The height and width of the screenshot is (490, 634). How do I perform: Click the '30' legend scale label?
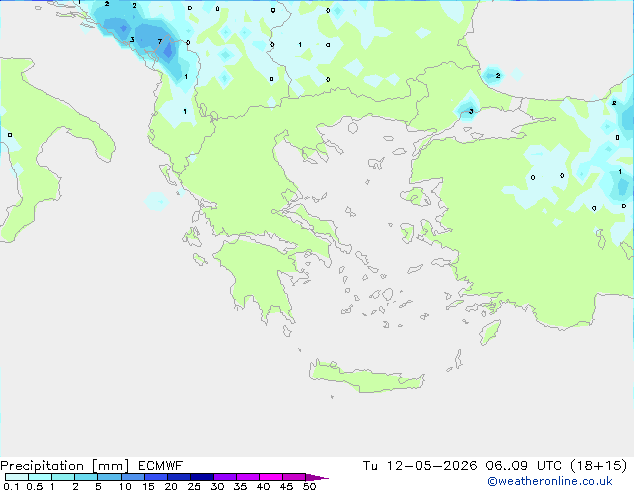217,486
